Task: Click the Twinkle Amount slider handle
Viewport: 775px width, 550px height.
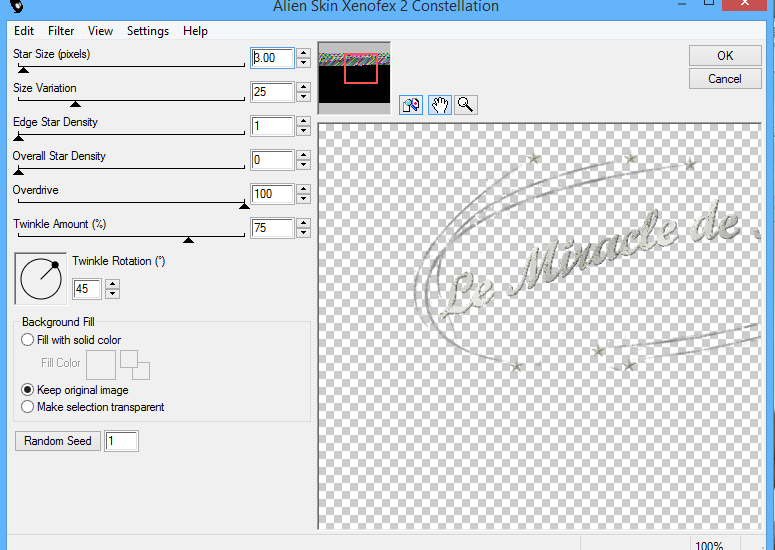Action: click(188, 239)
